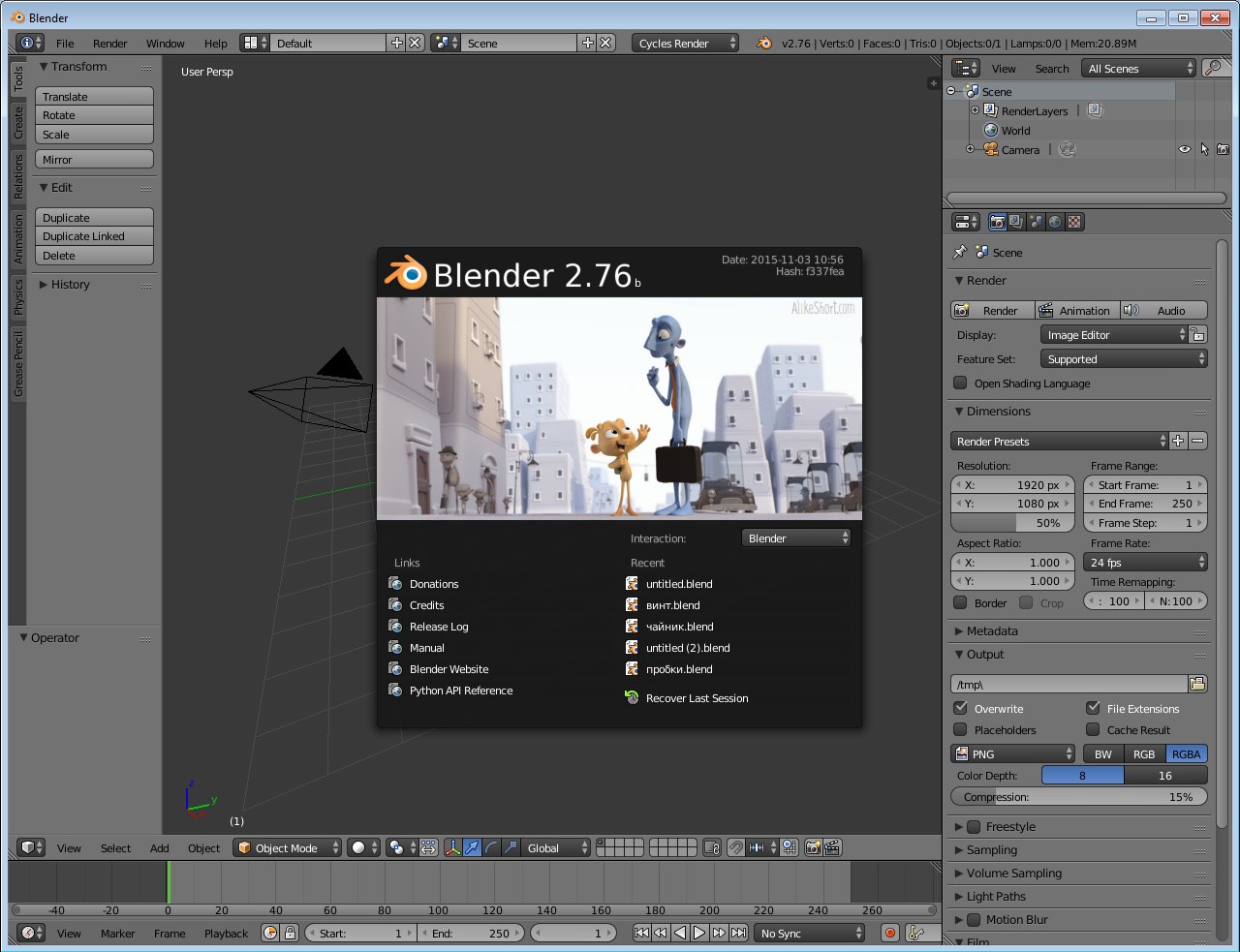Open the Render Layers properties tab icon
The image size is (1240, 952).
coord(1015,222)
